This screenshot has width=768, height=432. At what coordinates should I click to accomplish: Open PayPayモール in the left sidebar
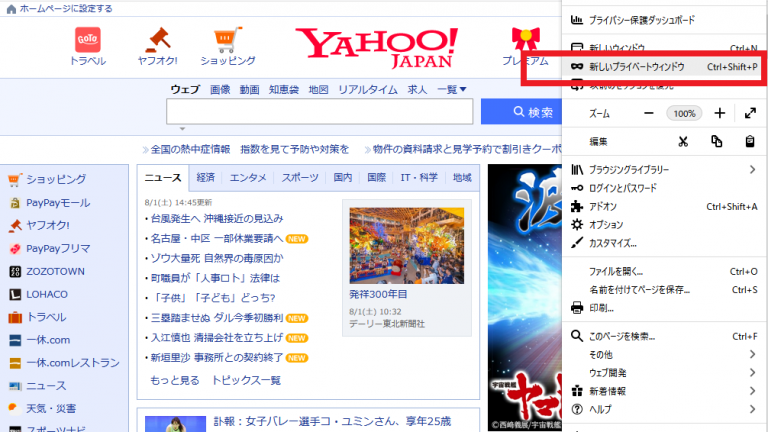[x=58, y=203]
